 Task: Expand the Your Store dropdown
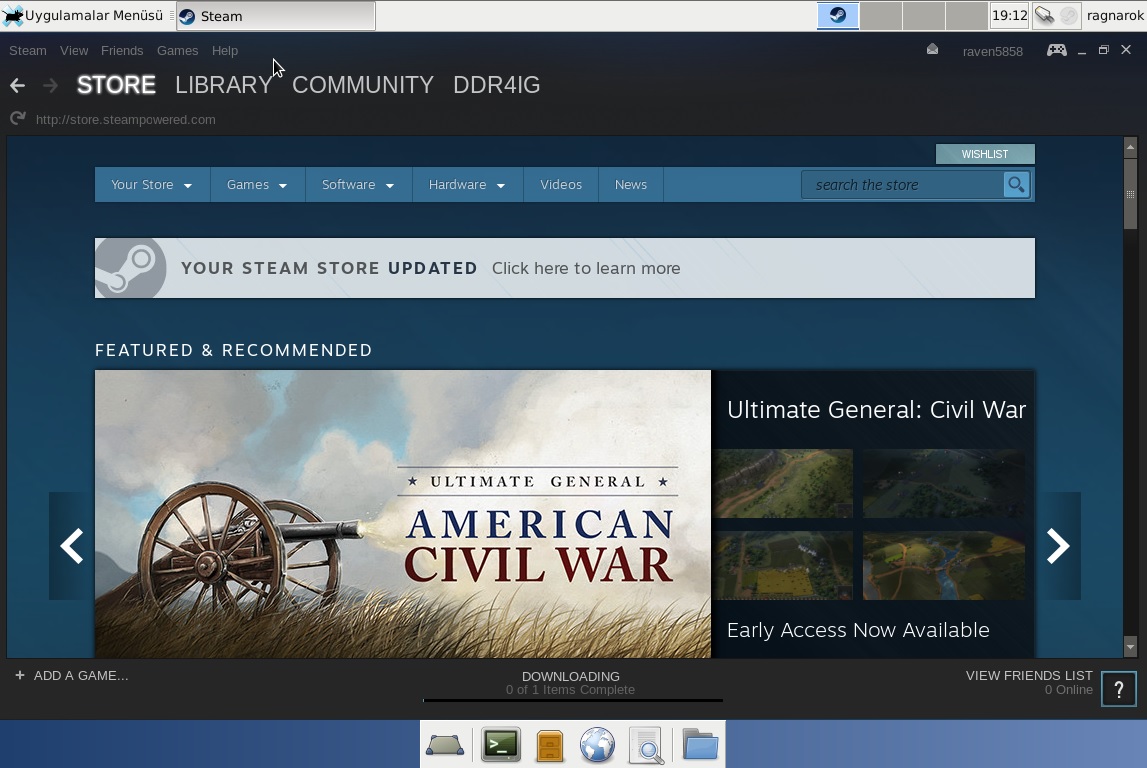(x=151, y=184)
